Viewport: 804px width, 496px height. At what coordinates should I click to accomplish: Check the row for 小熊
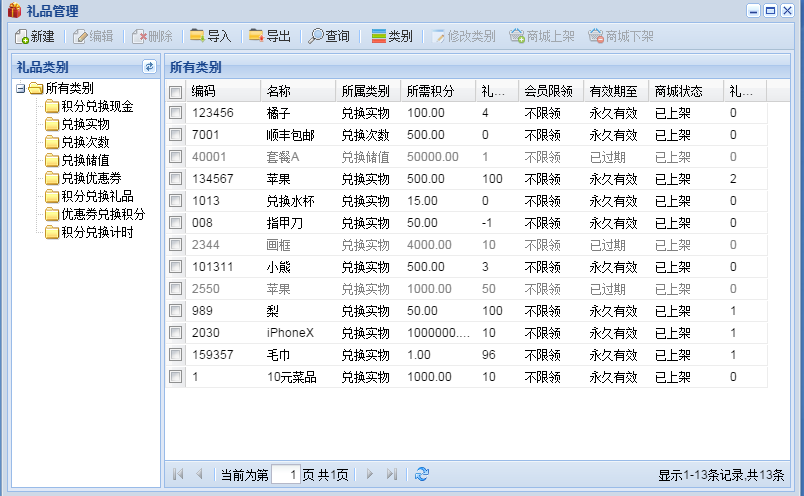click(x=175, y=267)
